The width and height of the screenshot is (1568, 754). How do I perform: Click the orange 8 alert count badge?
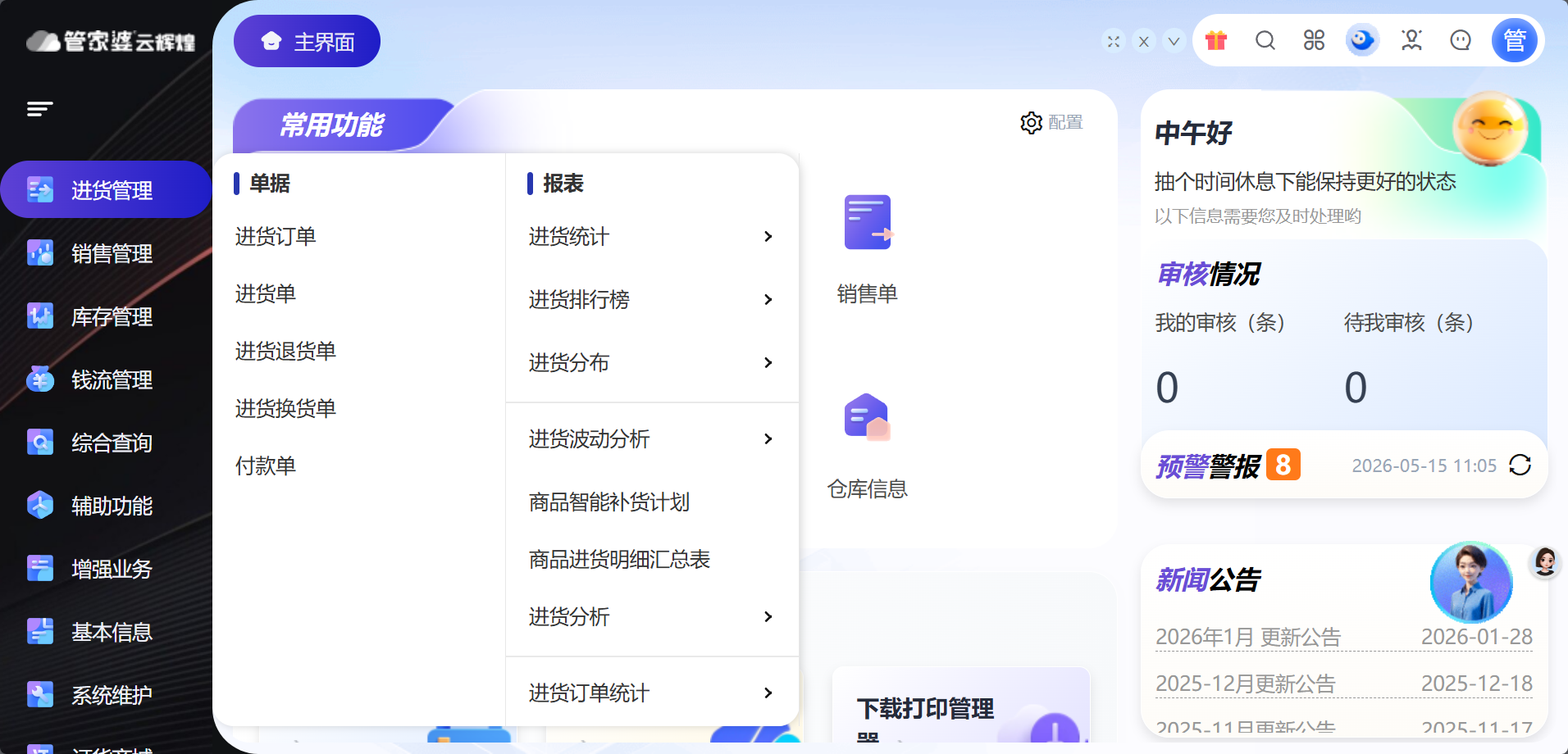pos(1283,465)
